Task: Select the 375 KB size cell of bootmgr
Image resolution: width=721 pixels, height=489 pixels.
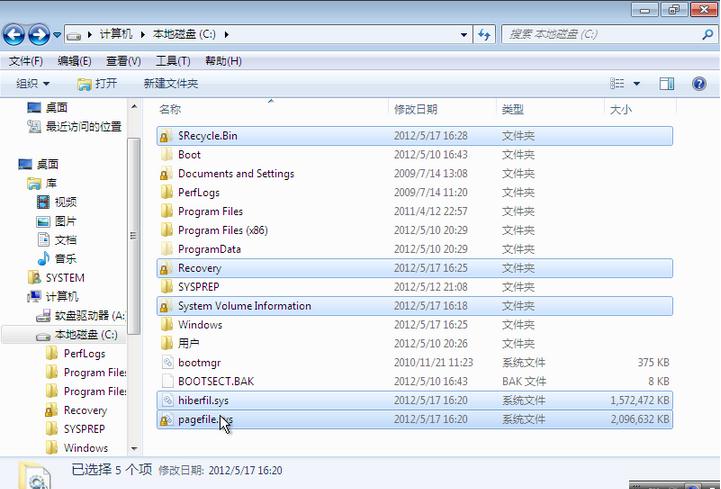Action: pos(653,362)
